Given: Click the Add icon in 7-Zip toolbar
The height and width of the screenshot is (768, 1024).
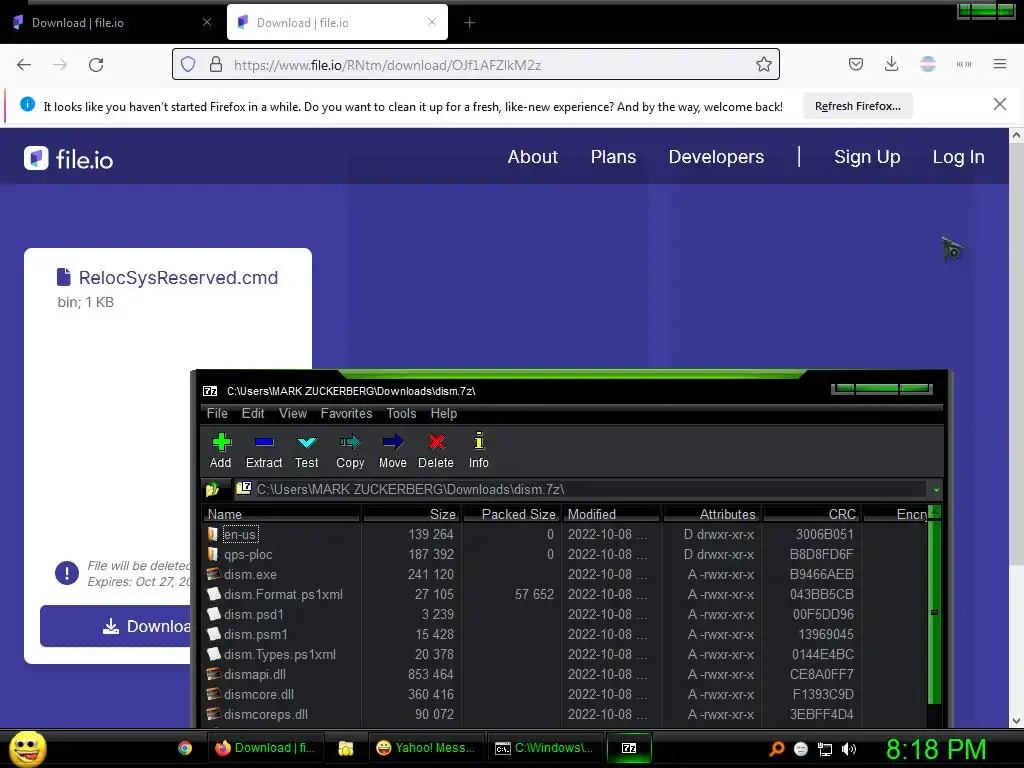Looking at the screenshot, I should (221, 442).
